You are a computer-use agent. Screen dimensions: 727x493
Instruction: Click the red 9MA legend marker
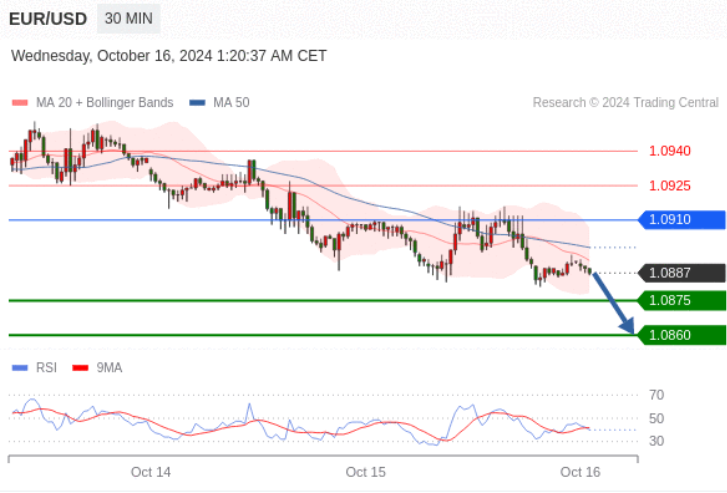point(80,368)
